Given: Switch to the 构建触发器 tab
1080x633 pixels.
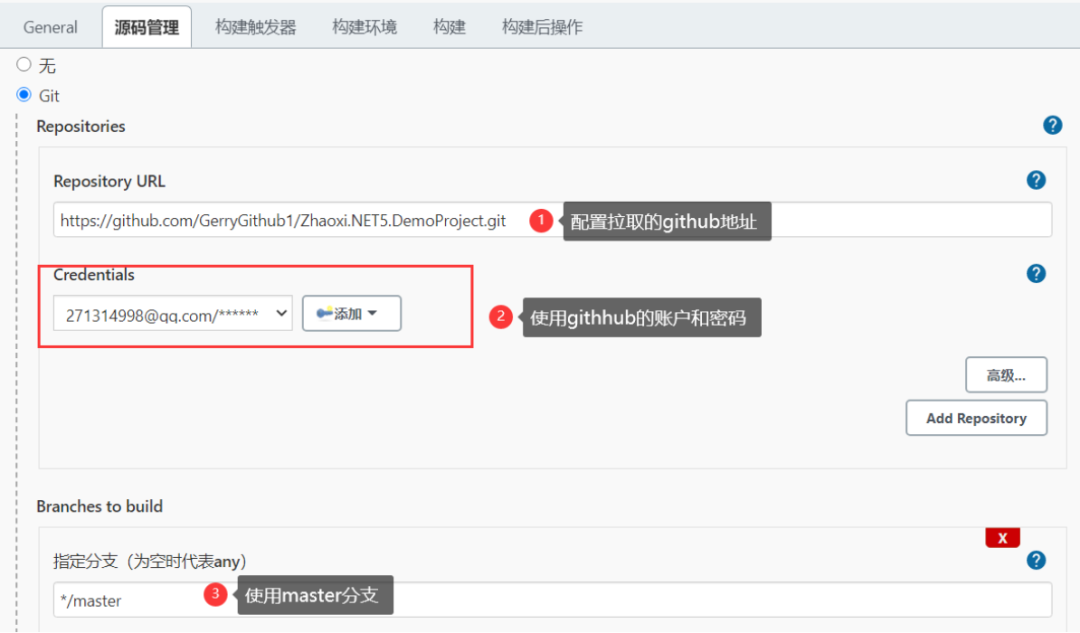Looking at the screenshot, I should pyautogui.click(x=256, y=28).
